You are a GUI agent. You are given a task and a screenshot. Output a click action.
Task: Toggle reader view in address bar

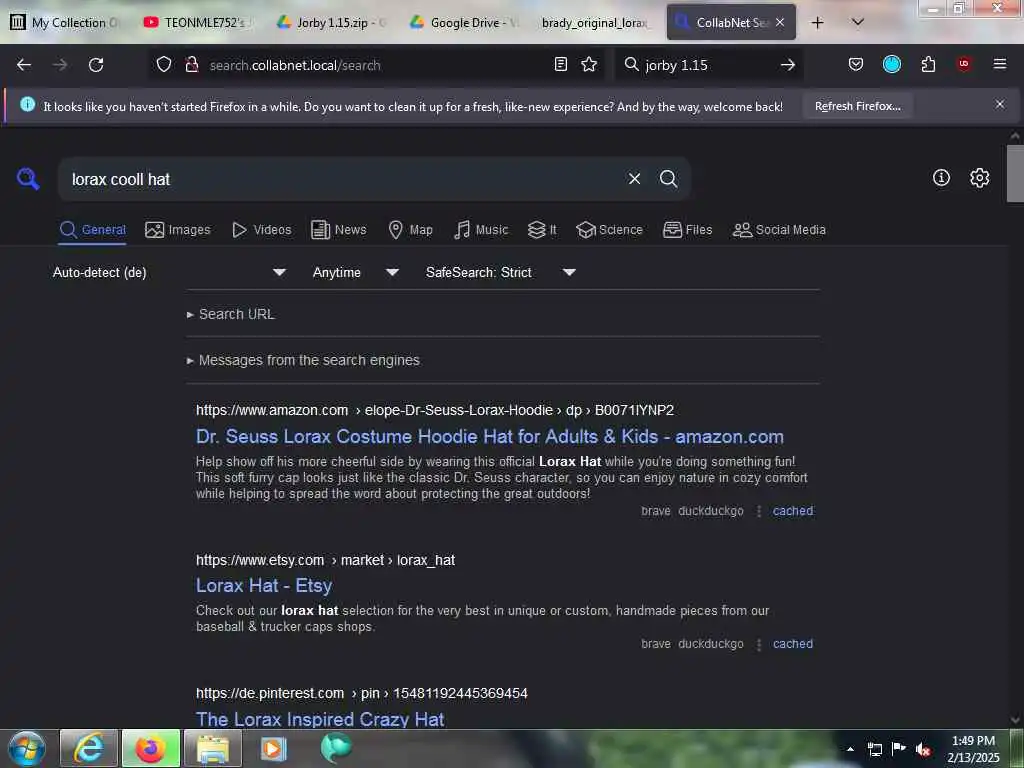(x=560, y=65)
